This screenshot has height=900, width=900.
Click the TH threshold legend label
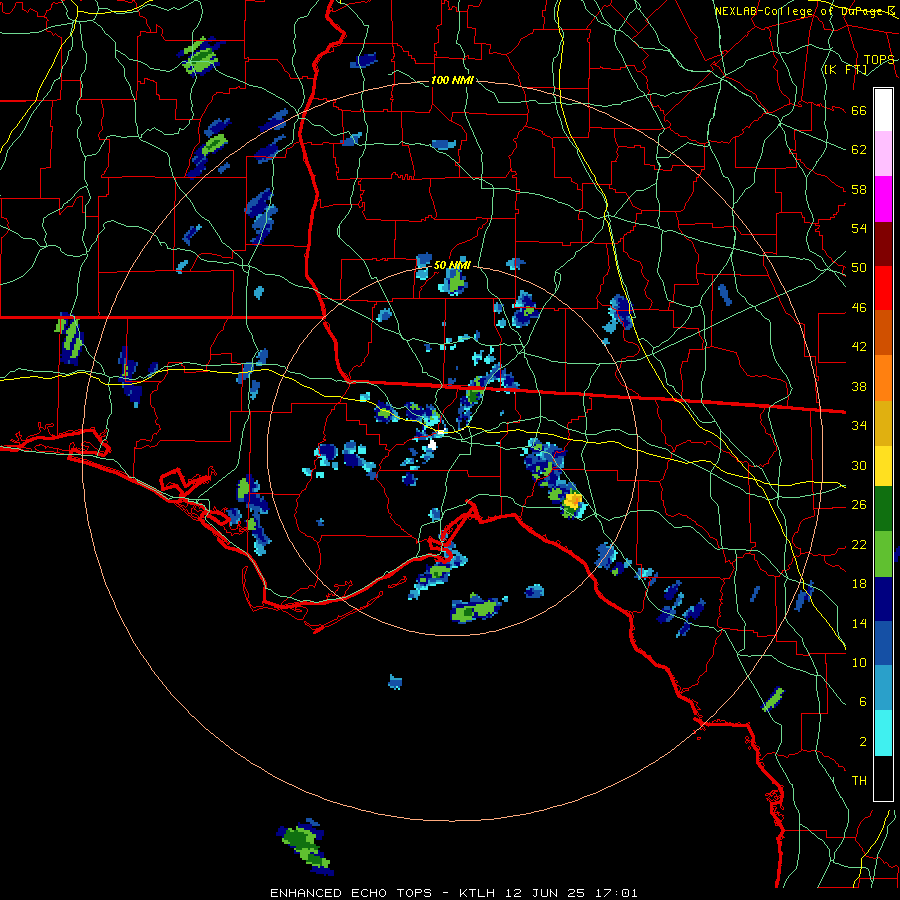coord(859,781)
